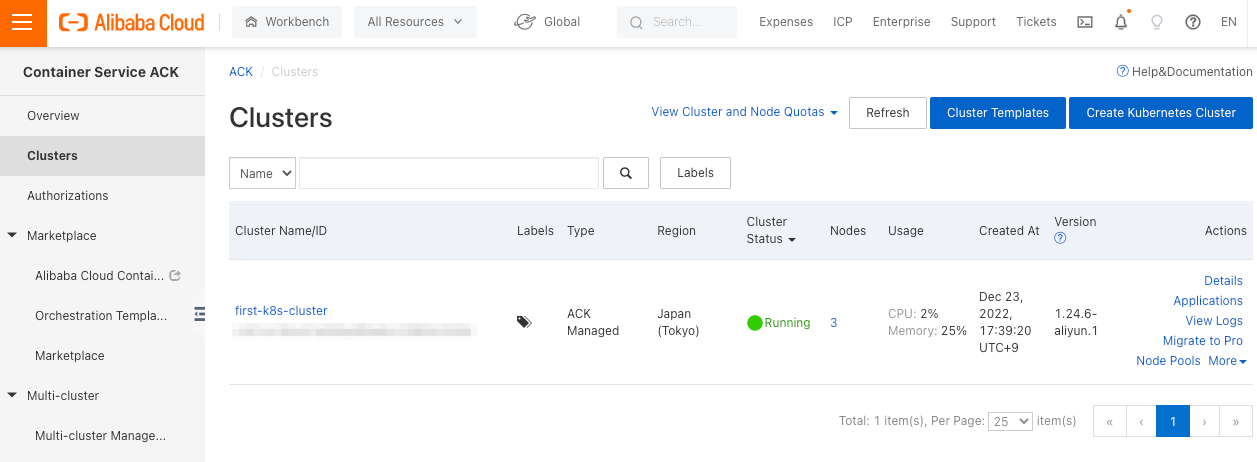Click Create Kubernetes Cluster button
The image size is (1257, 462).
point(1161,113)
